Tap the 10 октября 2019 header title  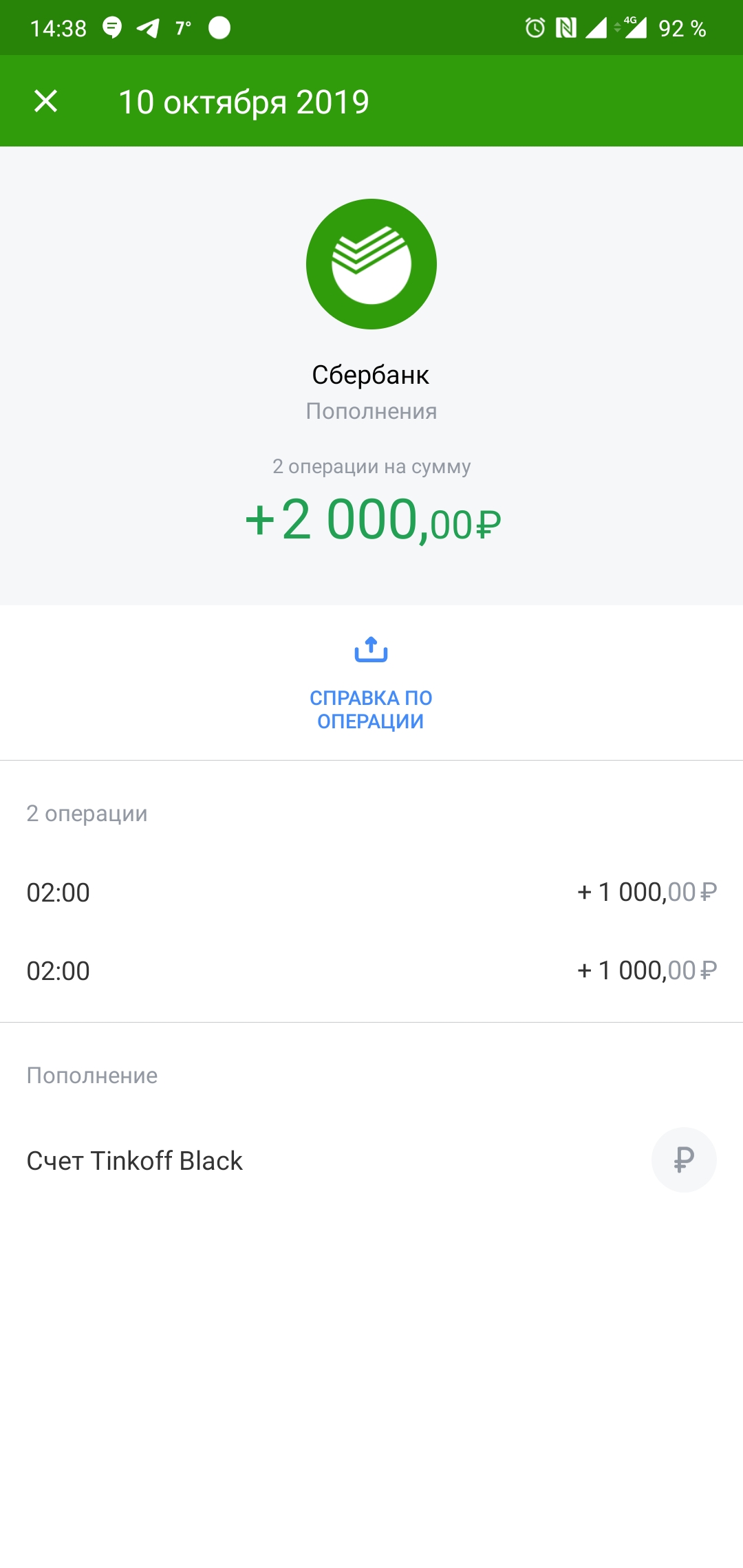244,102
